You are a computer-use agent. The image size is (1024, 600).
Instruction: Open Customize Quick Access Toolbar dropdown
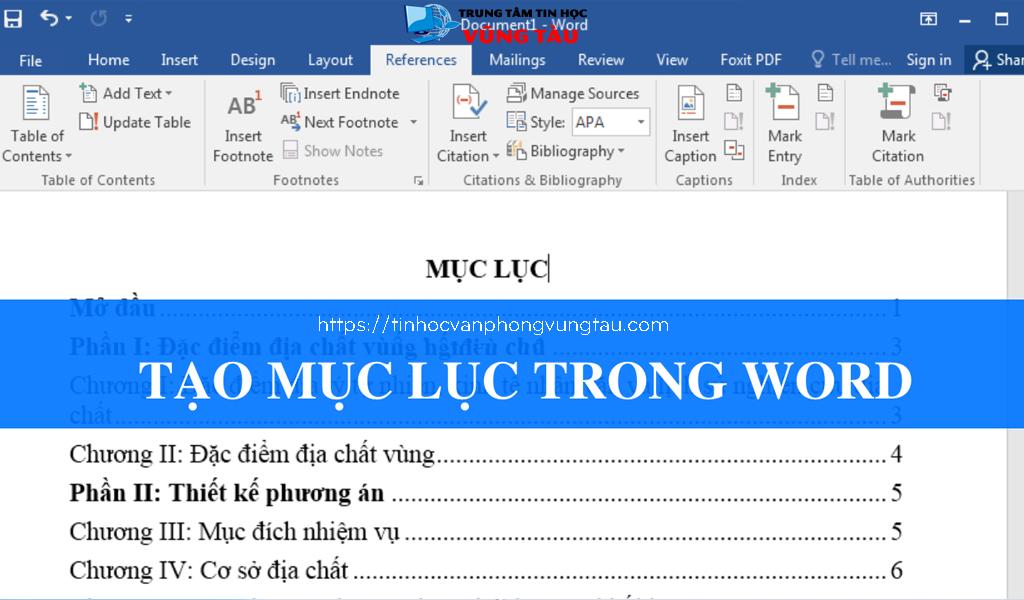click(x=129, y=18)
